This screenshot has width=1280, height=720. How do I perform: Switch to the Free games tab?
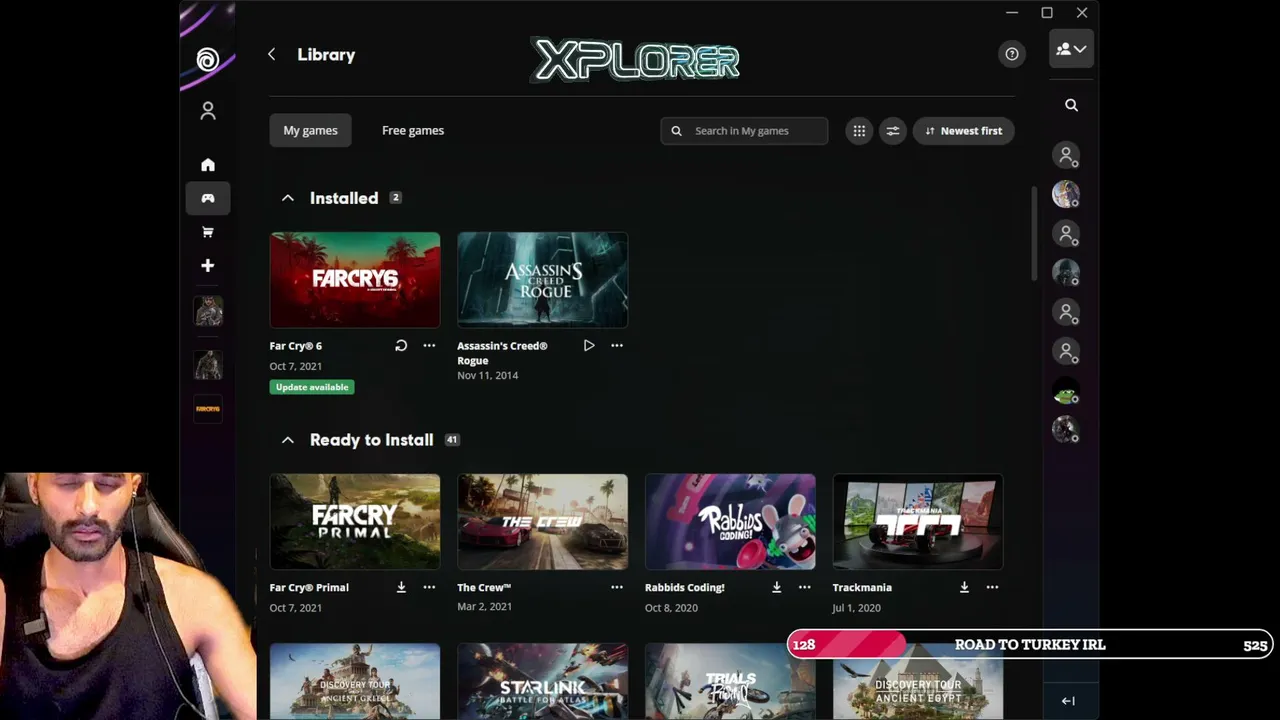coord(413,131)
